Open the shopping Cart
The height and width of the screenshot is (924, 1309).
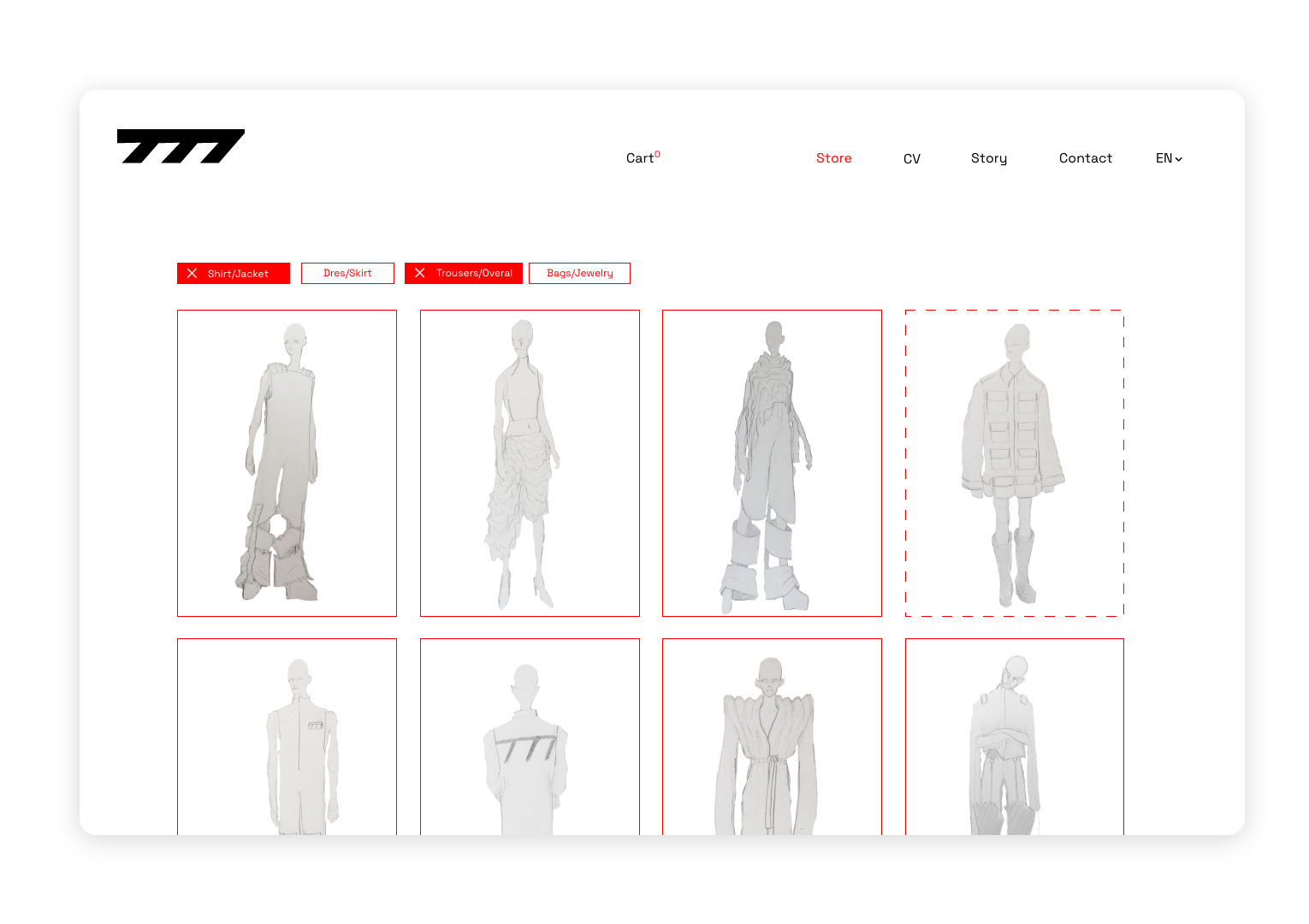point(642,158)
